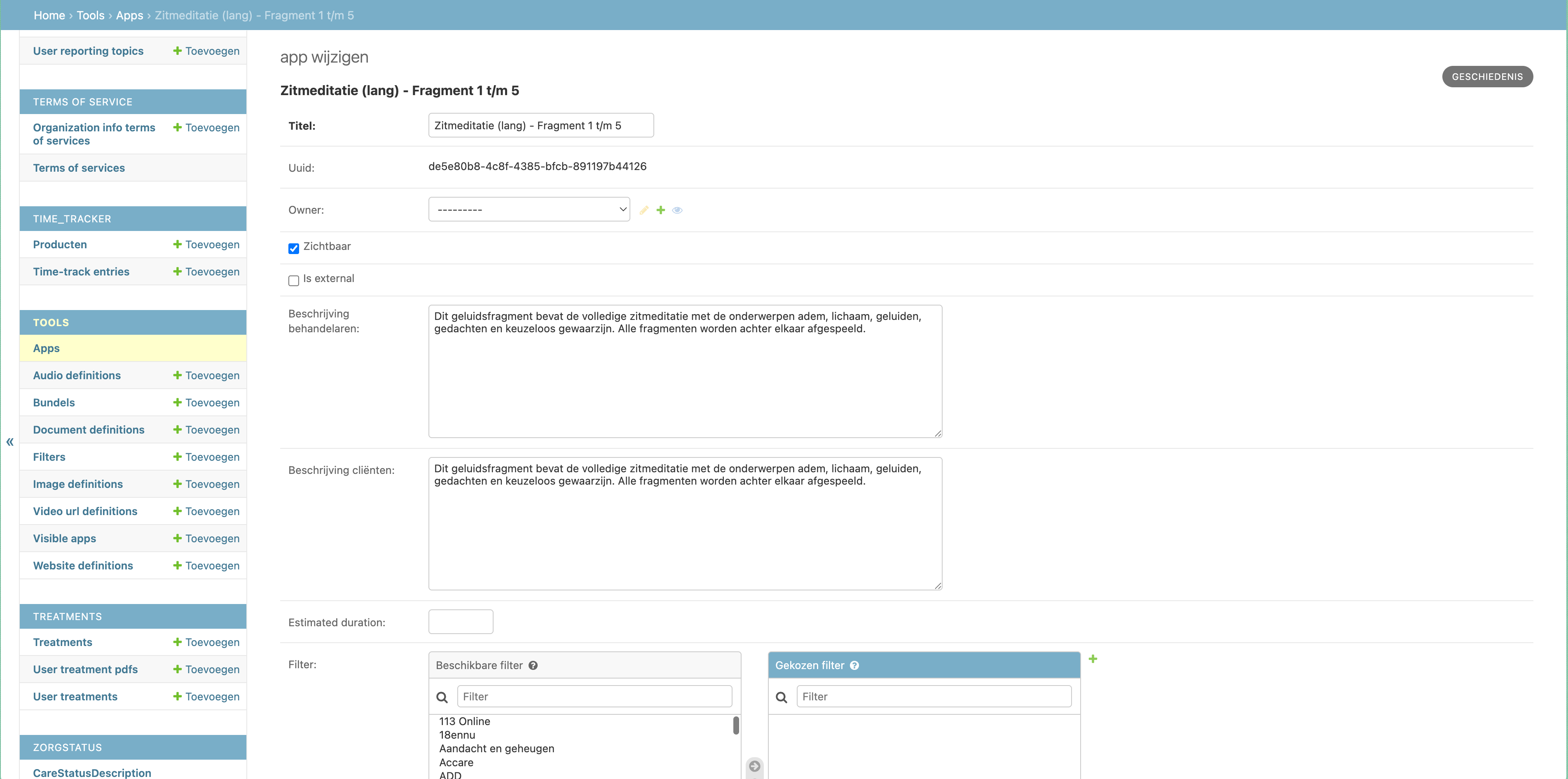Viewport: 1568px width, 779px height.
Task: Click the Estimated duration input field
Action: tap(460, 622)
